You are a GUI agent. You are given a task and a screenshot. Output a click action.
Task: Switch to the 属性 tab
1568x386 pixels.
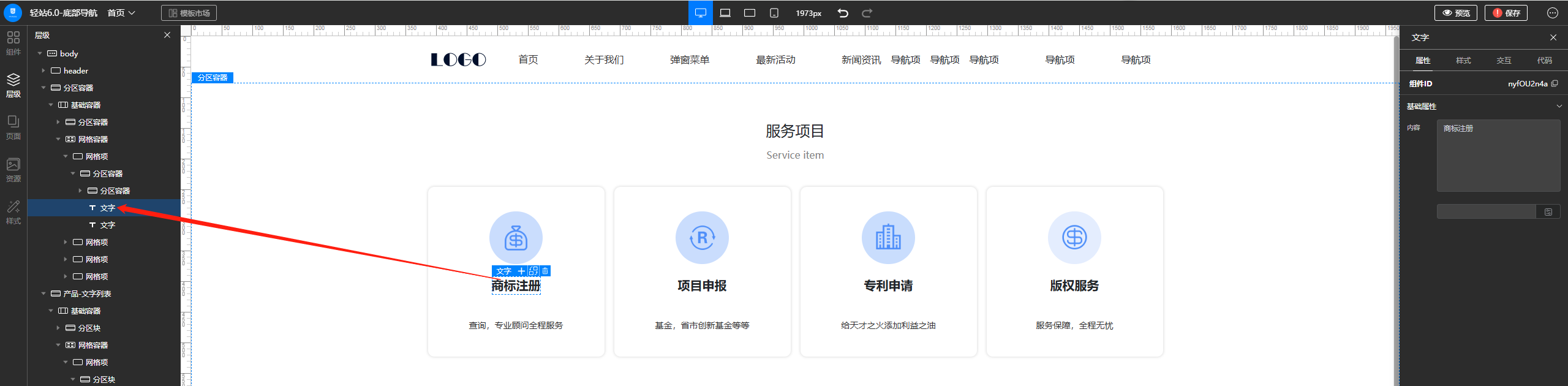click(1423, 61)
